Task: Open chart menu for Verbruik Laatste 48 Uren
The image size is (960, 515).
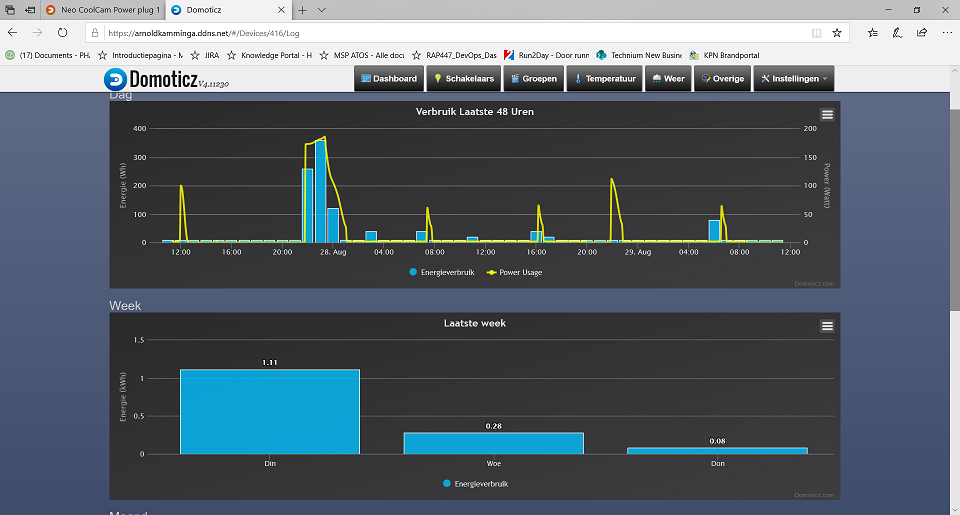Action: (827, 115)
